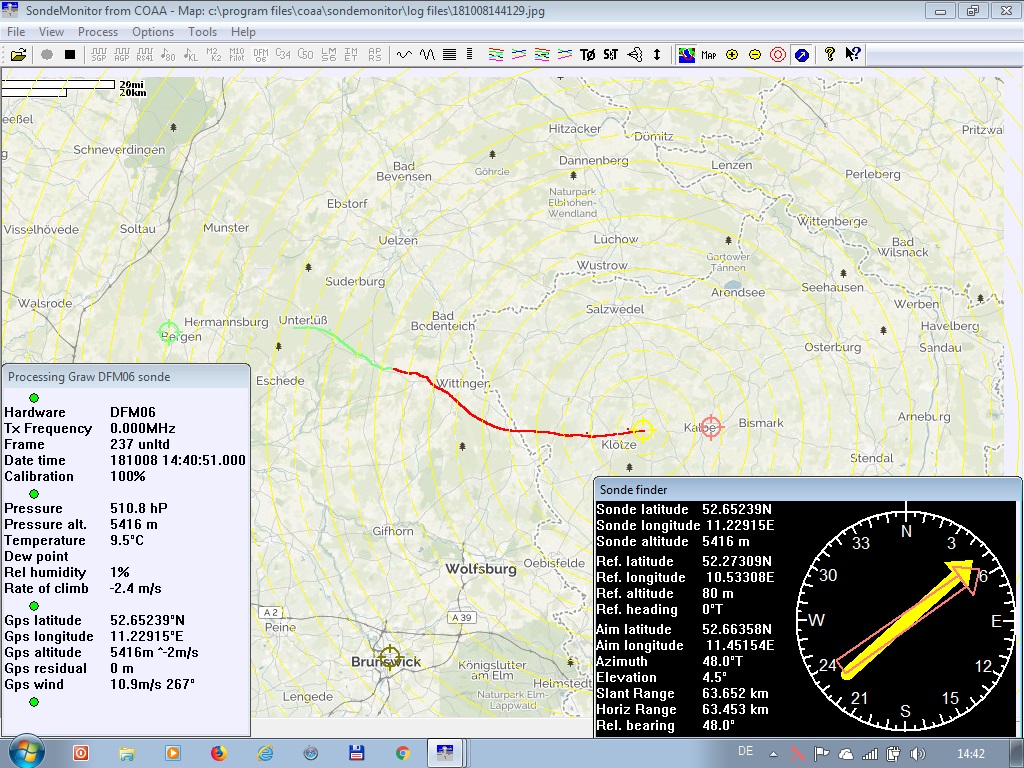The image size is (1024, 768).
Task: Open the third multicolor graph view
Action: tap(542, 55)
